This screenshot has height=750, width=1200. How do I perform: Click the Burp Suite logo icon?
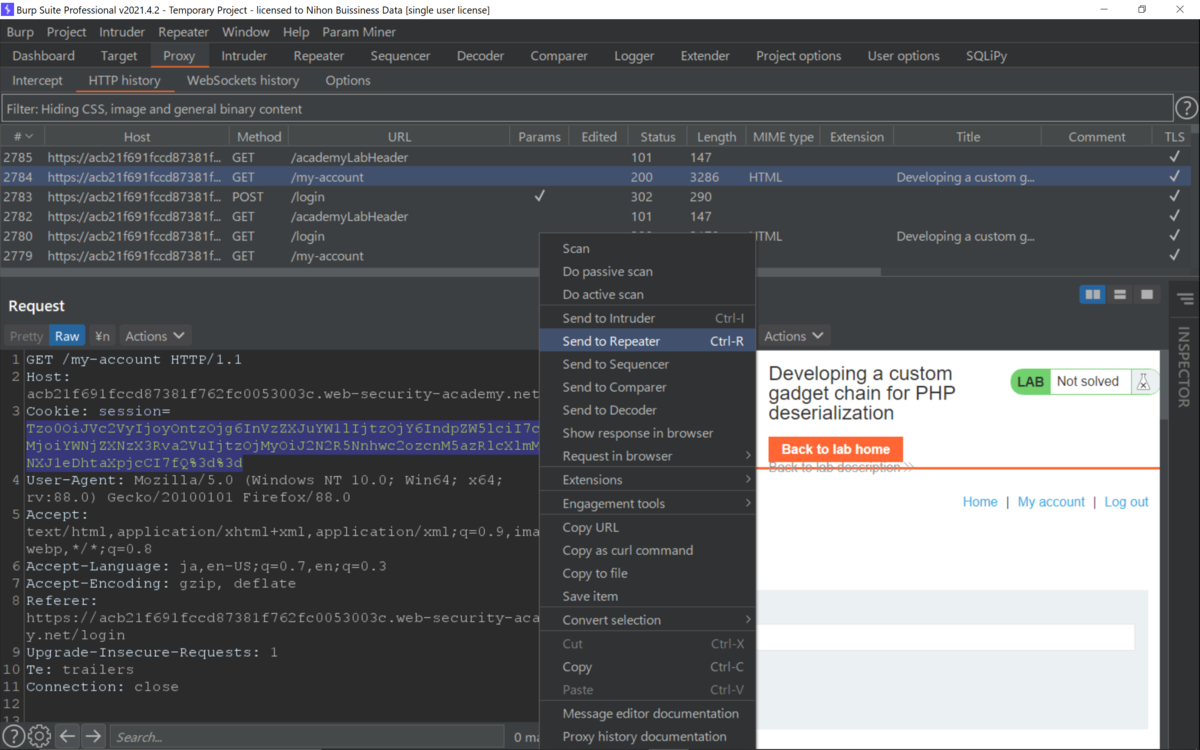pyautogui.click(x=8, y=9)
